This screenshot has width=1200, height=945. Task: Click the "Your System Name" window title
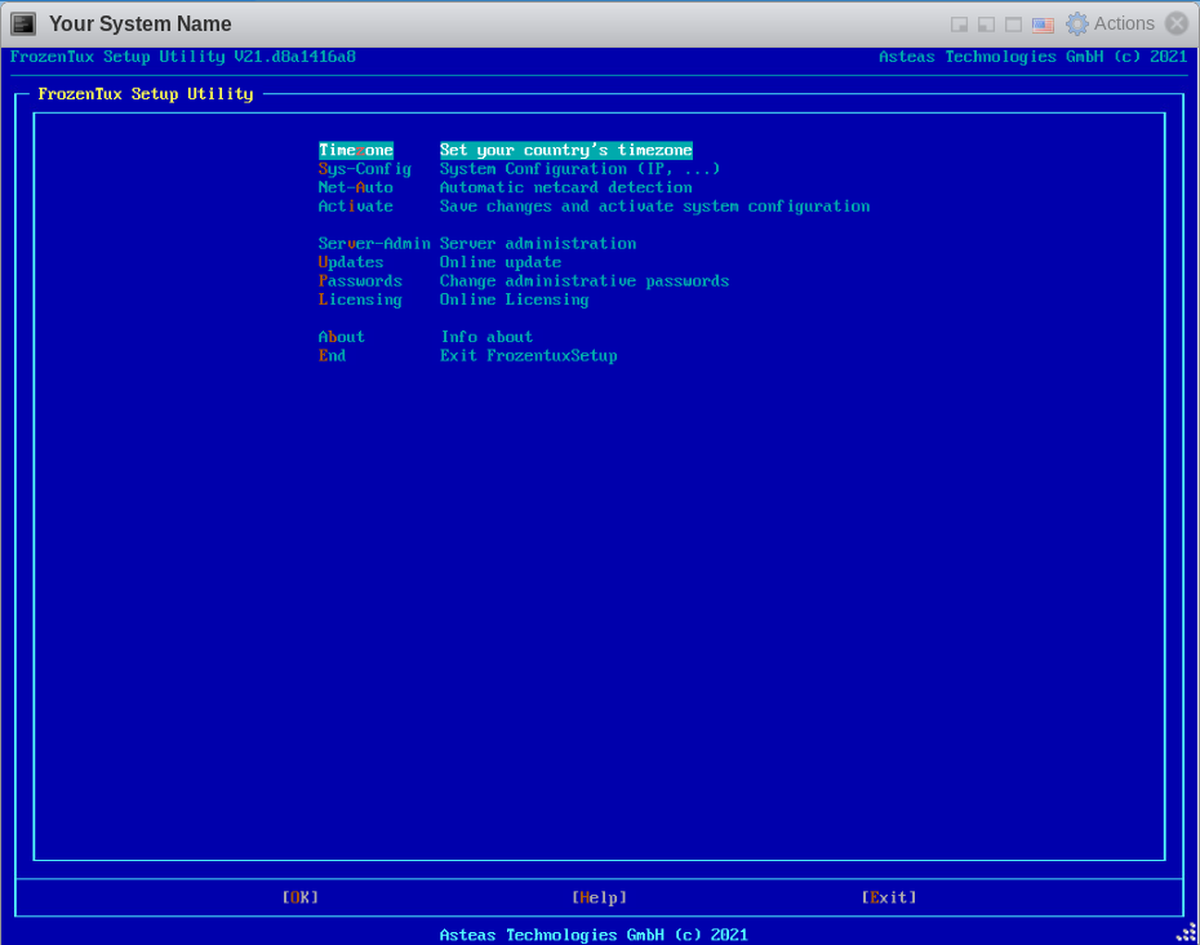pos(140,23)
